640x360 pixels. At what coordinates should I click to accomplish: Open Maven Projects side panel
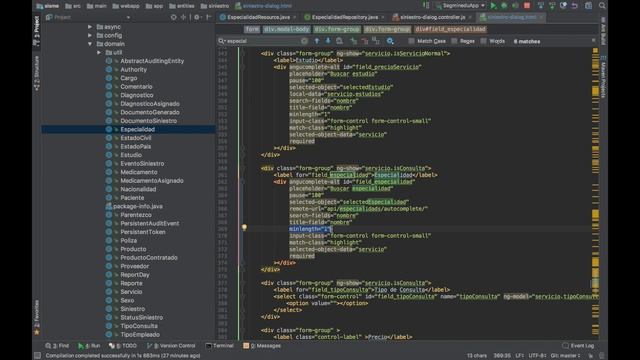coord(603,76)
